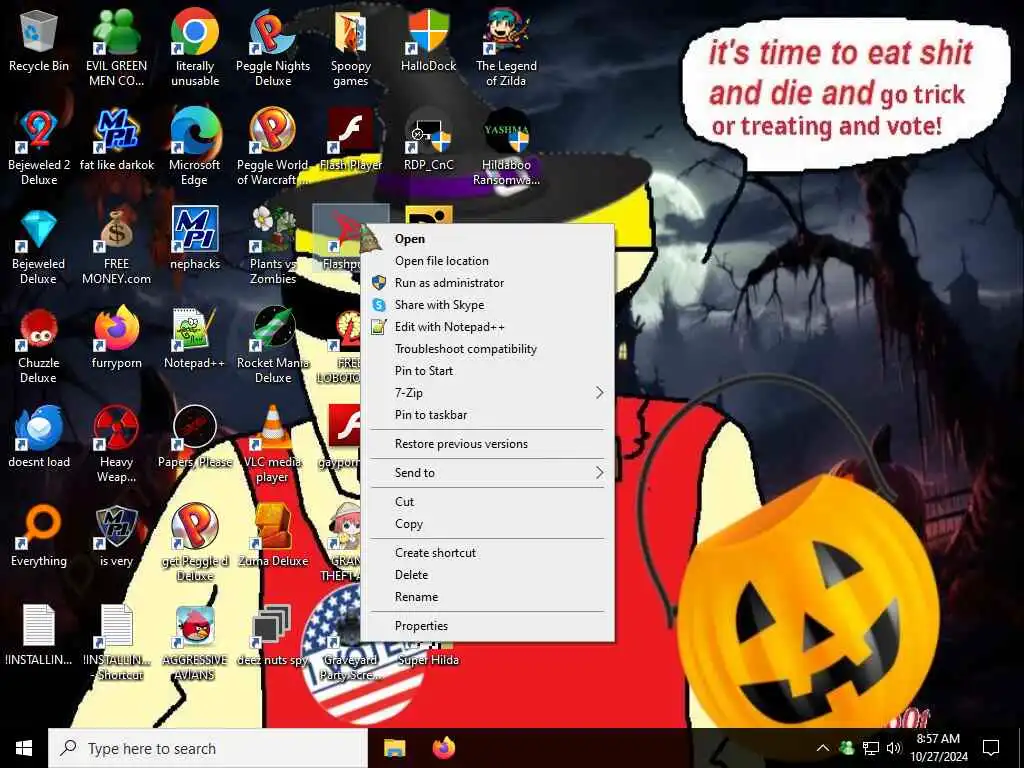
Task: Open Firefox from the taskbar
Action: click(444, 748)
